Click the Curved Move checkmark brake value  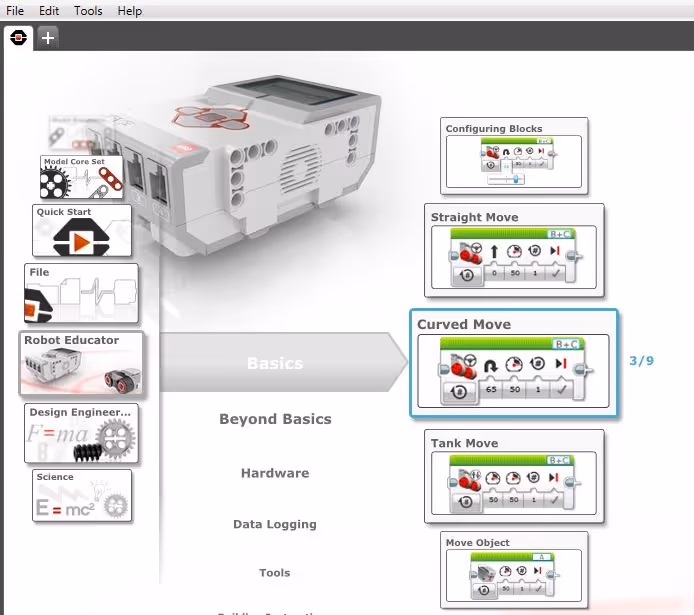562,390
